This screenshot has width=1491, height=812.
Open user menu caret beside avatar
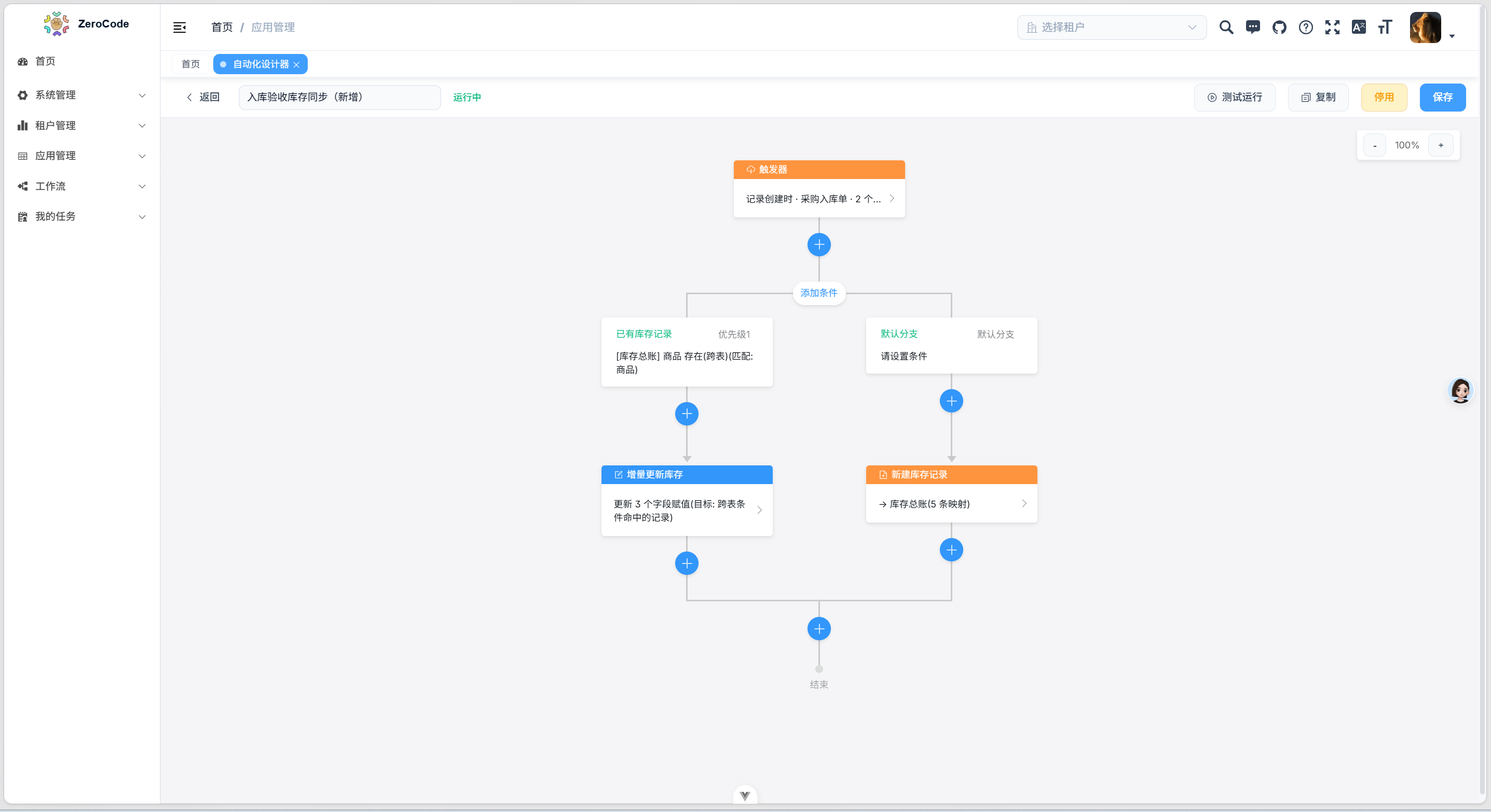pyautogui.click(x=1452, y=36)
